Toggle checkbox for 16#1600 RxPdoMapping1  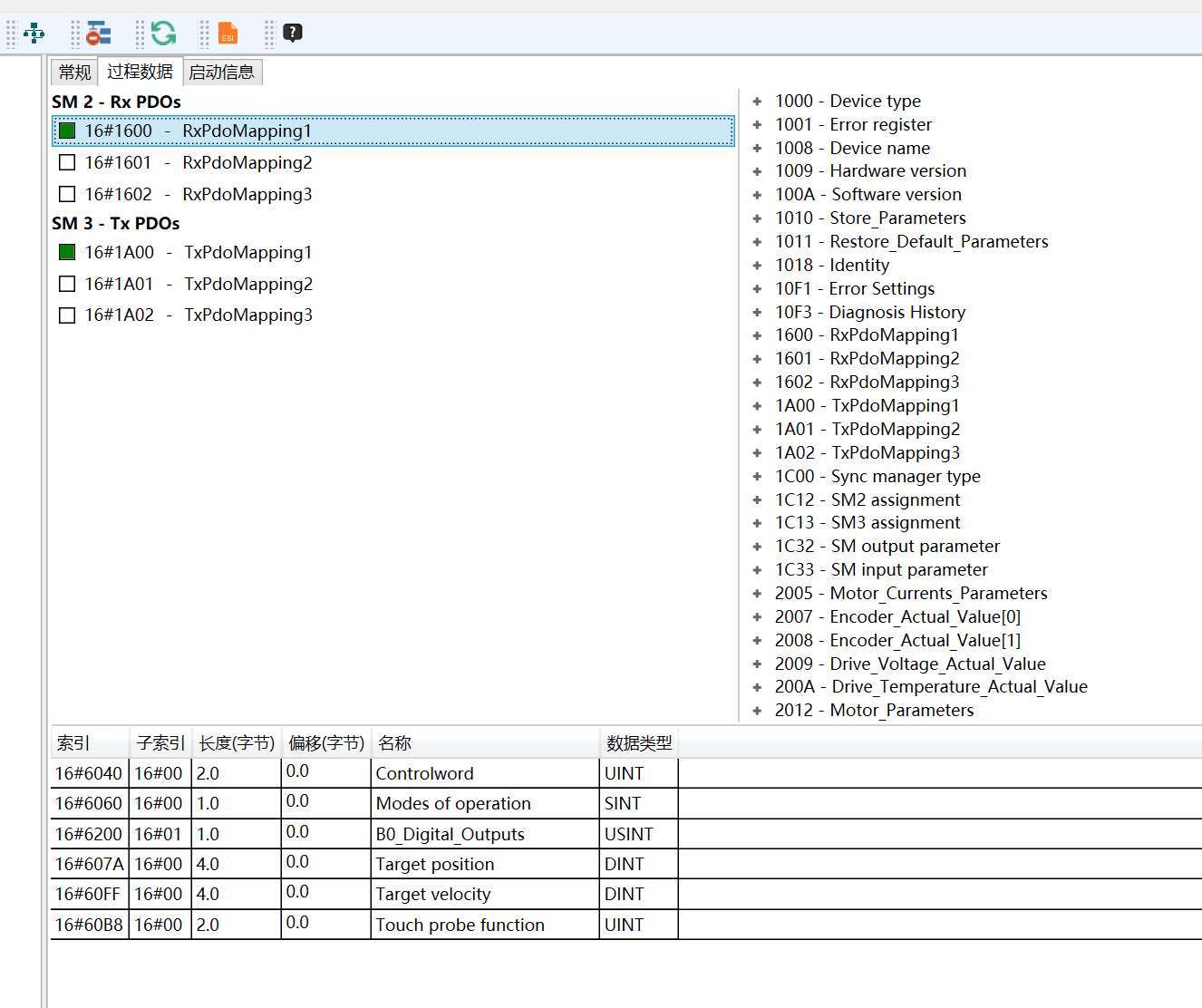67,131
